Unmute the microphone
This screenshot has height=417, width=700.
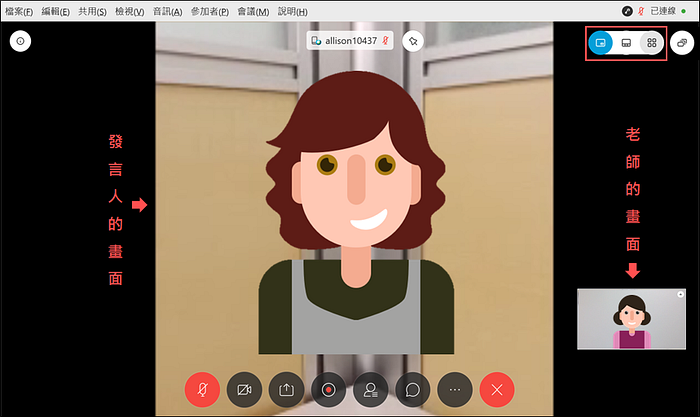click(x=202, y=390)
